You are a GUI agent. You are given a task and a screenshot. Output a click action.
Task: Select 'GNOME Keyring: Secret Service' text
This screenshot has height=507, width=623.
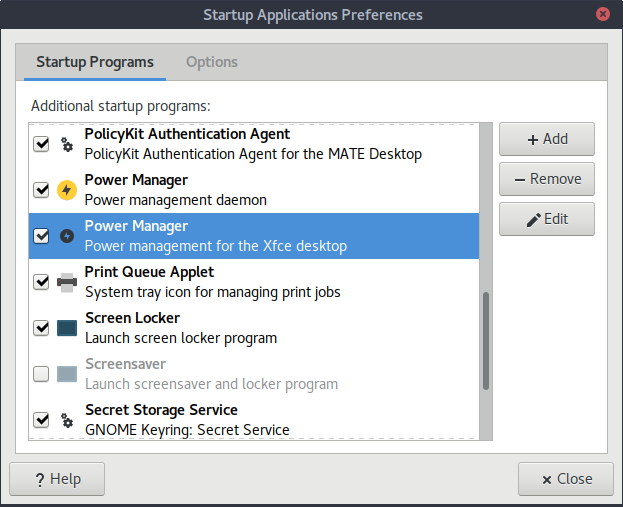tap(187, 430)
